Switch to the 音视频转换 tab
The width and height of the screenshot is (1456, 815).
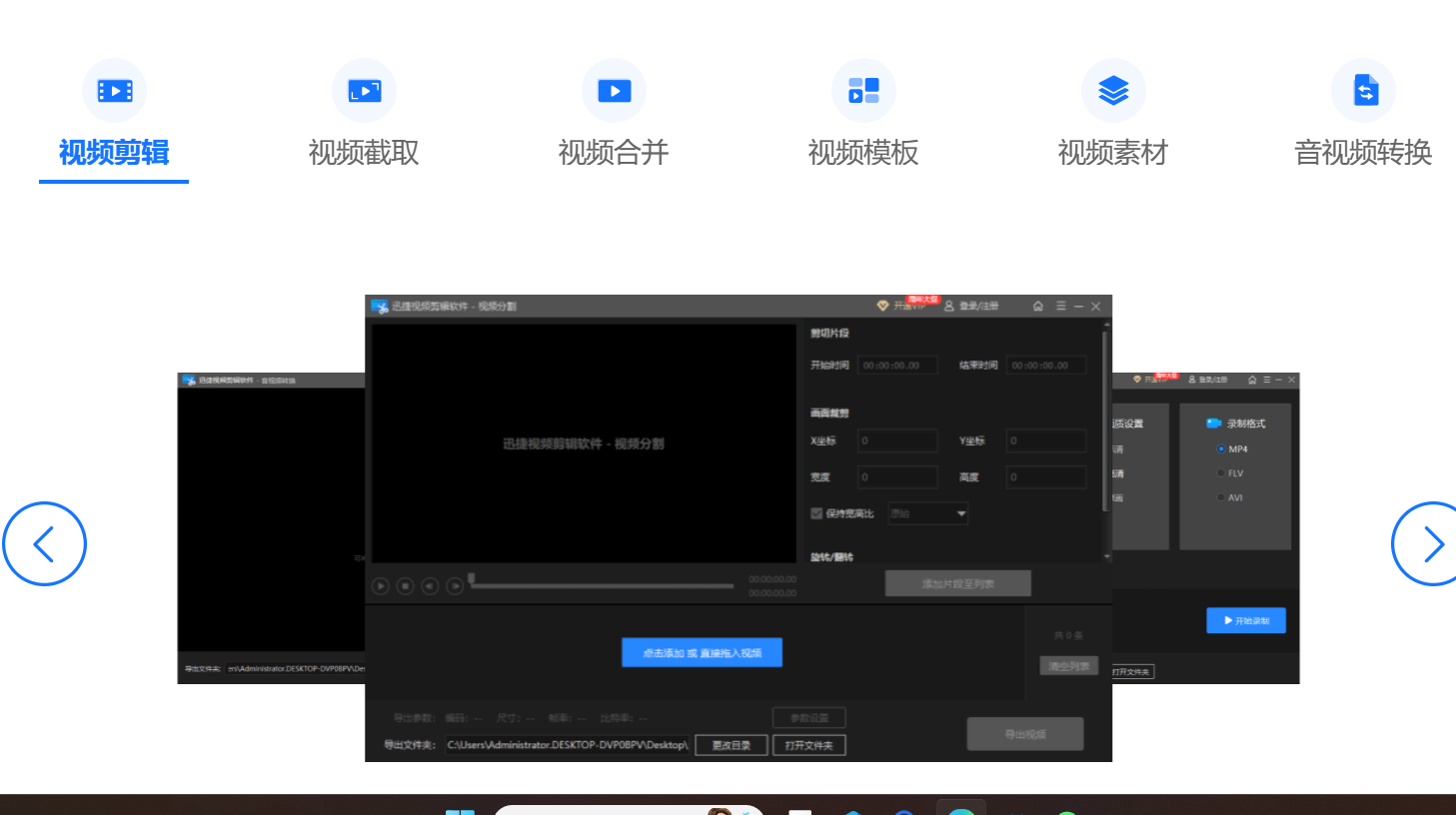1363,153
